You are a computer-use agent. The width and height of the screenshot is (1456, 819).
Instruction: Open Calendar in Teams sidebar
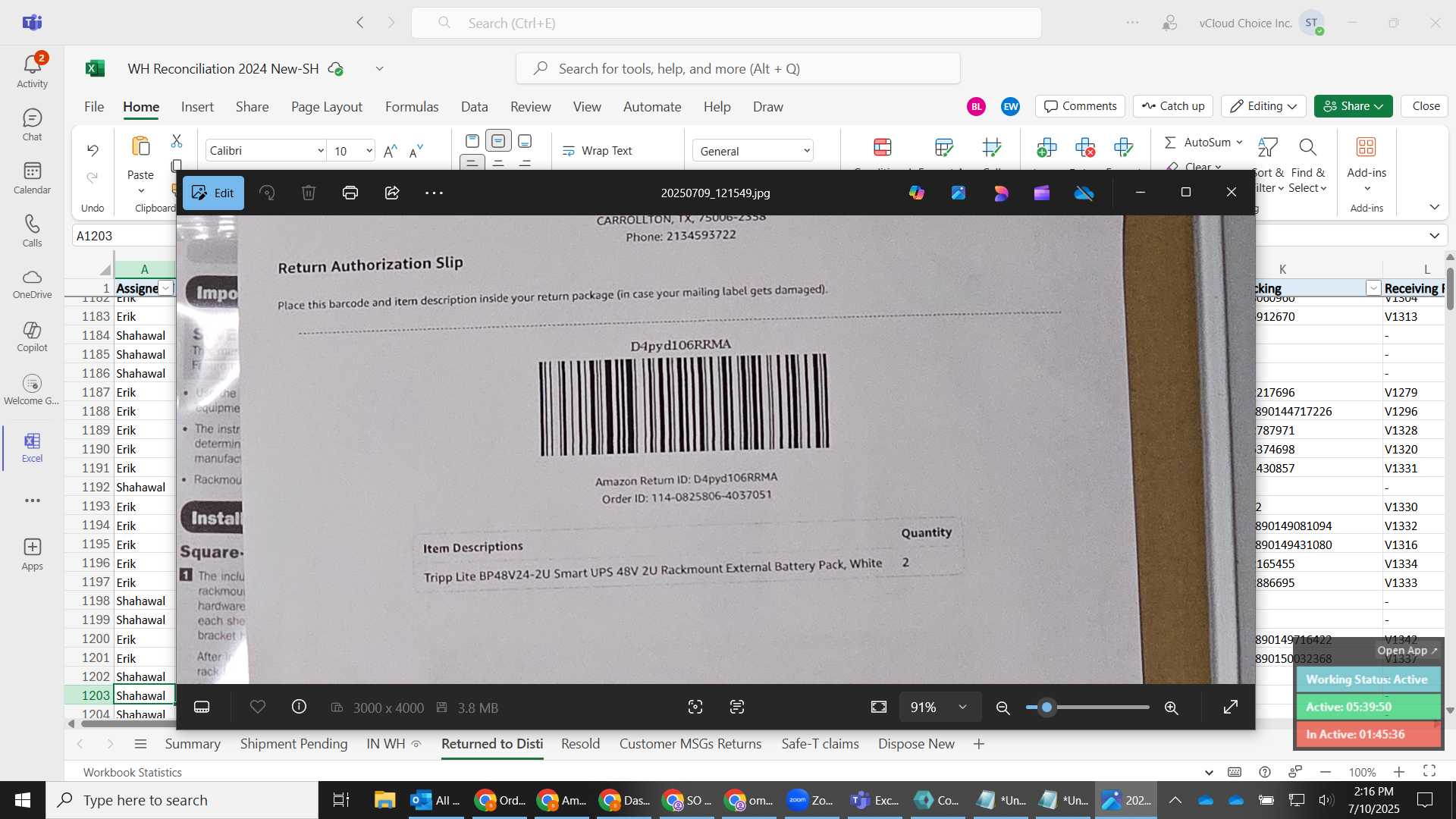coord(32,177)
